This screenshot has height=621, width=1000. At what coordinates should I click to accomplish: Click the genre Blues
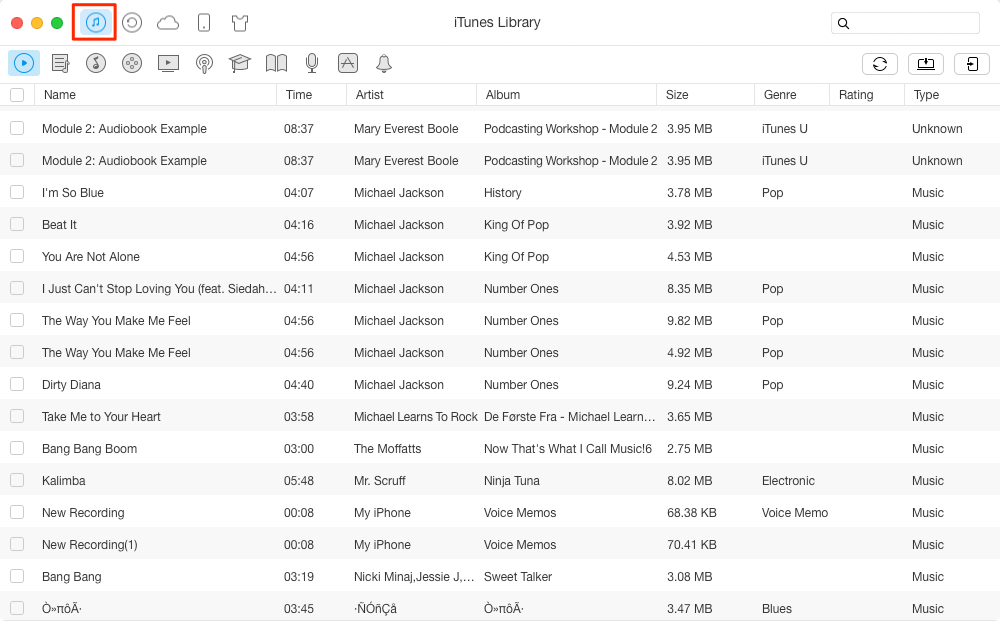click(777, 609)
